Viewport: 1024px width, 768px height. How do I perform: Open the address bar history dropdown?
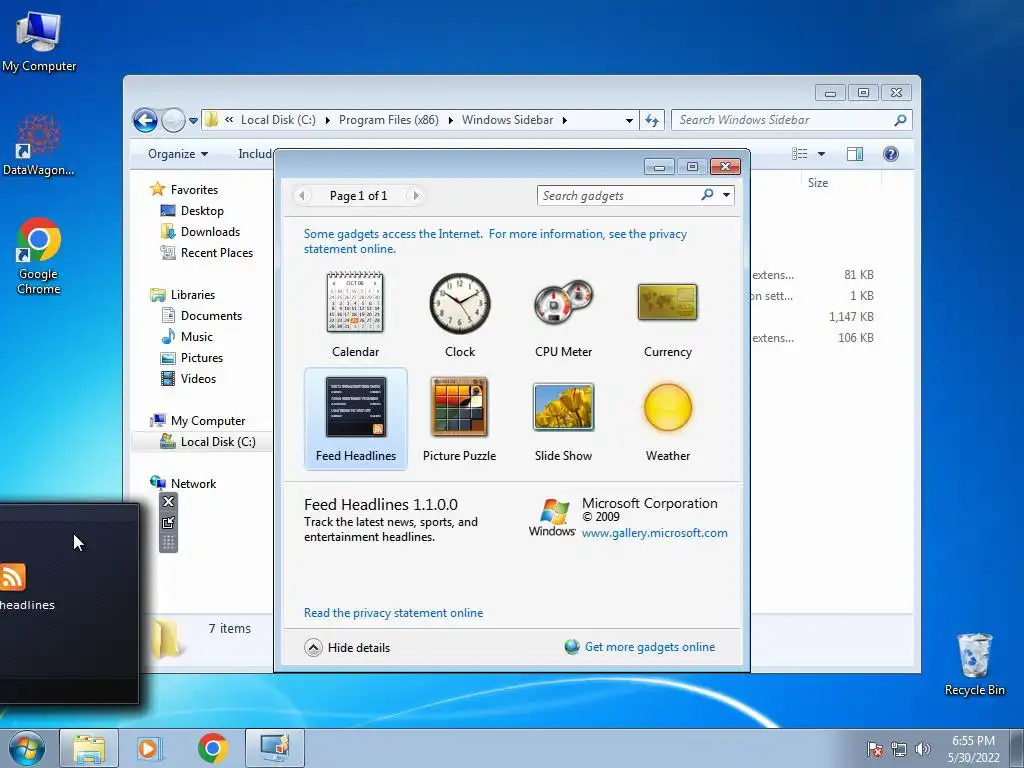(629, 121)
